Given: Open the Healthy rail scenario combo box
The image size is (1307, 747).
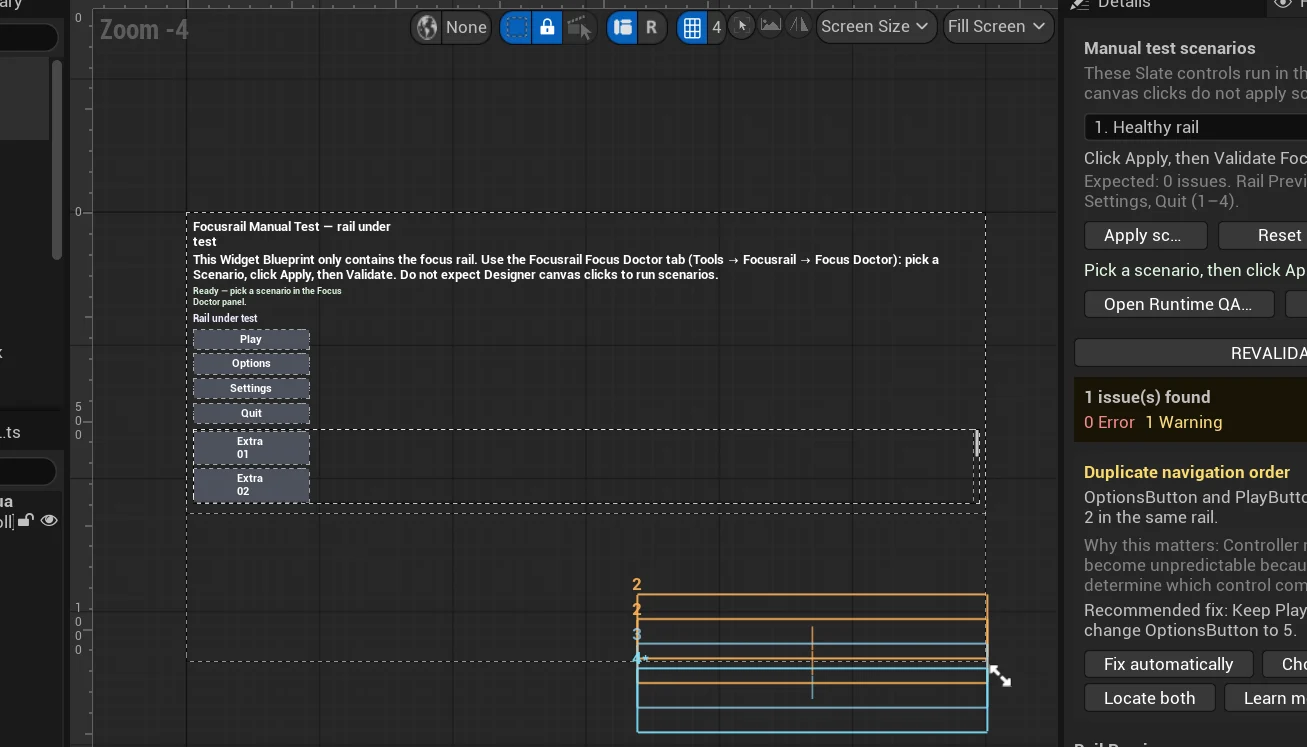Looking at the screenshot, I should coord(1195,127).
